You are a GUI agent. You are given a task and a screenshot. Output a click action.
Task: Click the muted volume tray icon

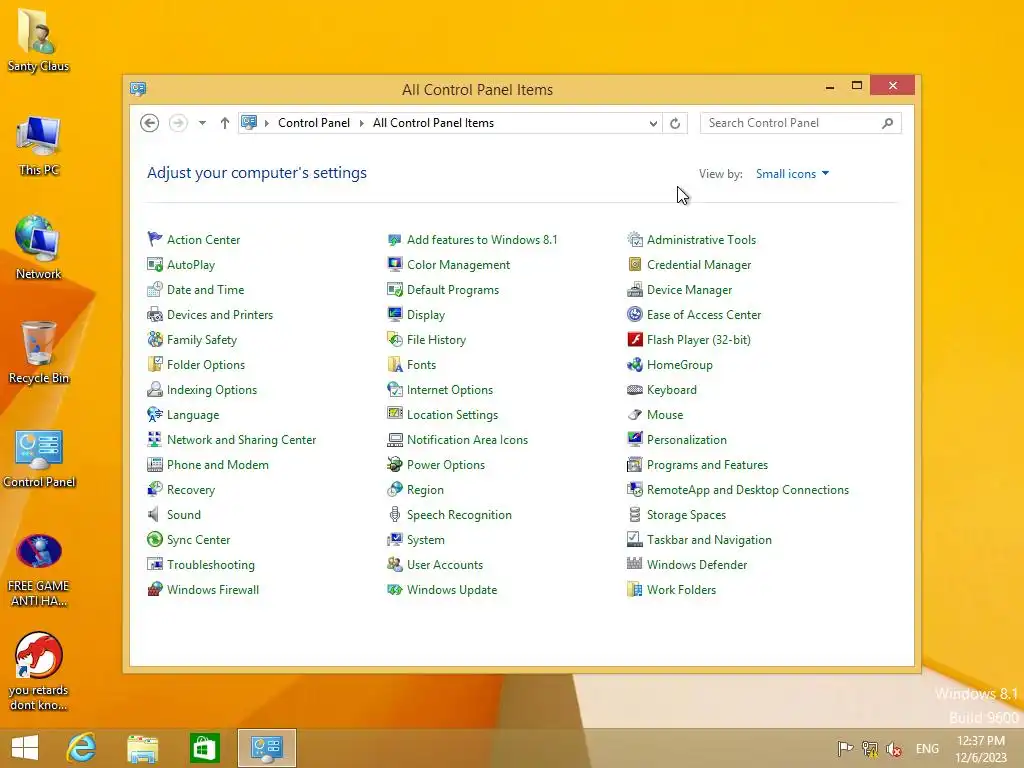(894, 748)
